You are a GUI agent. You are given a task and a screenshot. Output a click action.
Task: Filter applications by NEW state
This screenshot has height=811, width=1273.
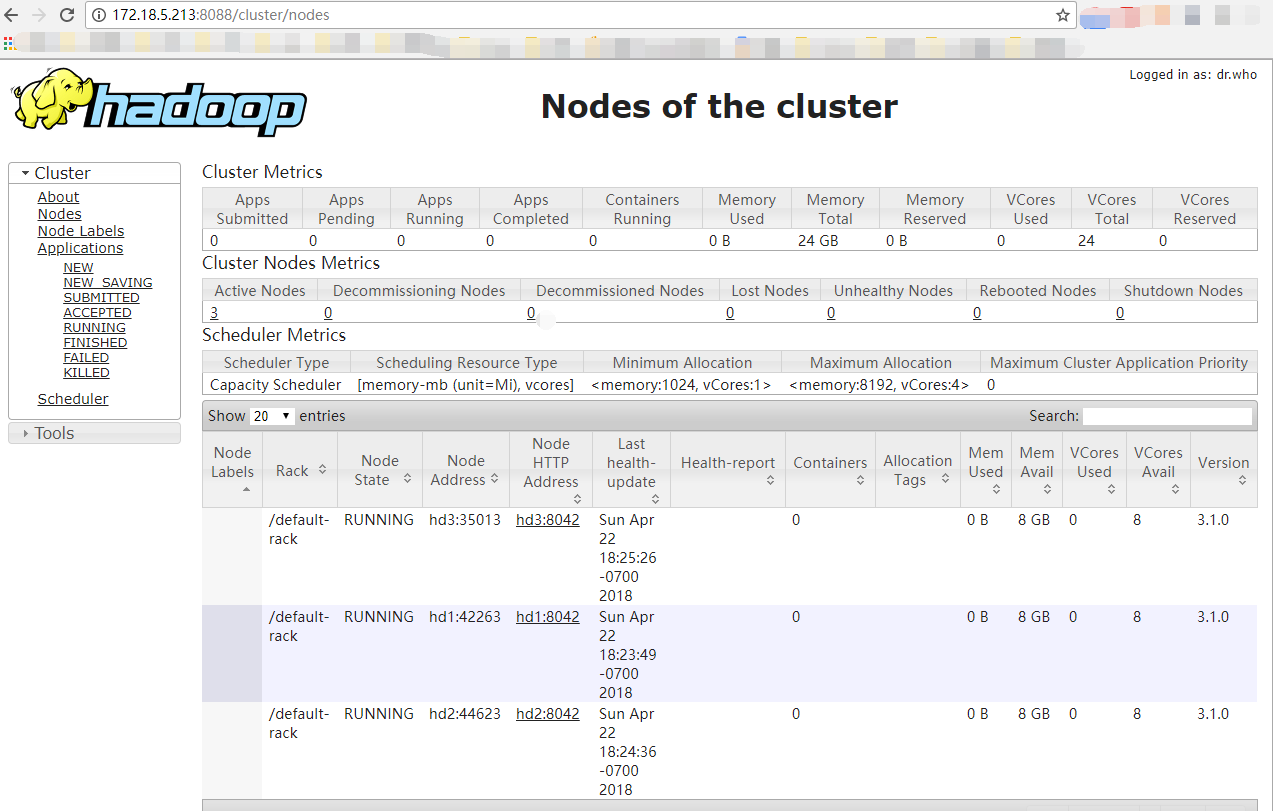(x=78, y=268)
